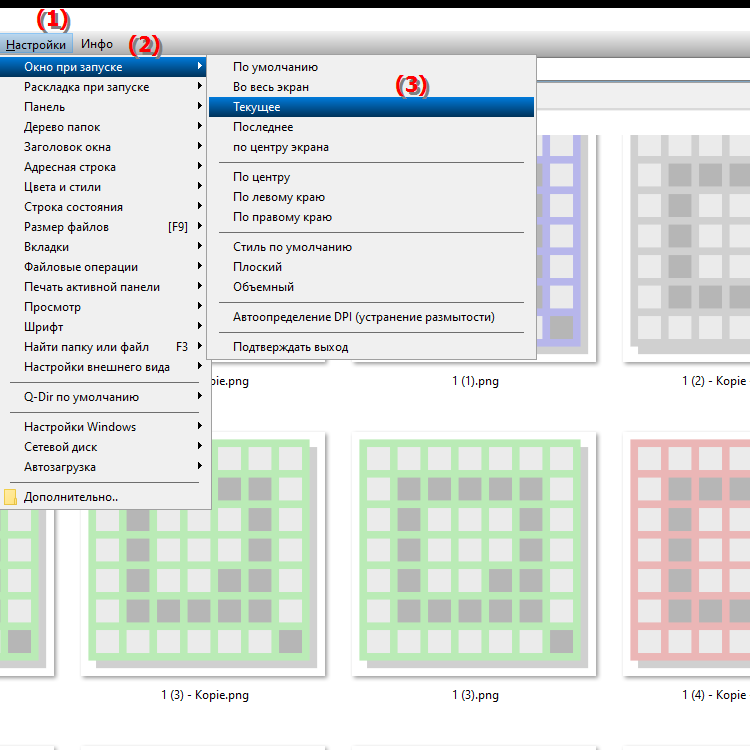Click file name 1 (3).png

pyautogui.click(x=475, y=695)
